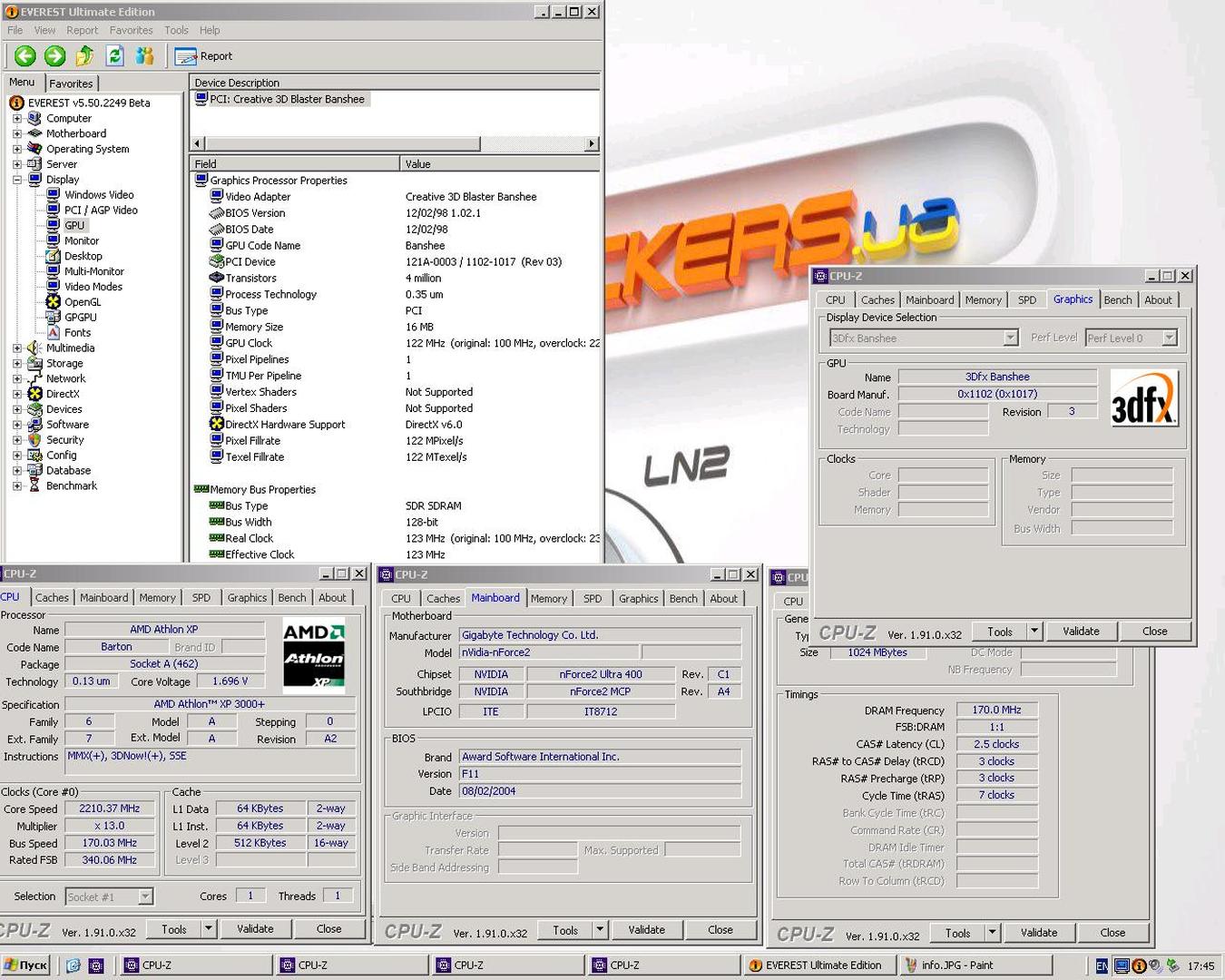Select the OpenGL tree item
The width and height of the screenshot is (1225, 980).
(x=83, y=303)
